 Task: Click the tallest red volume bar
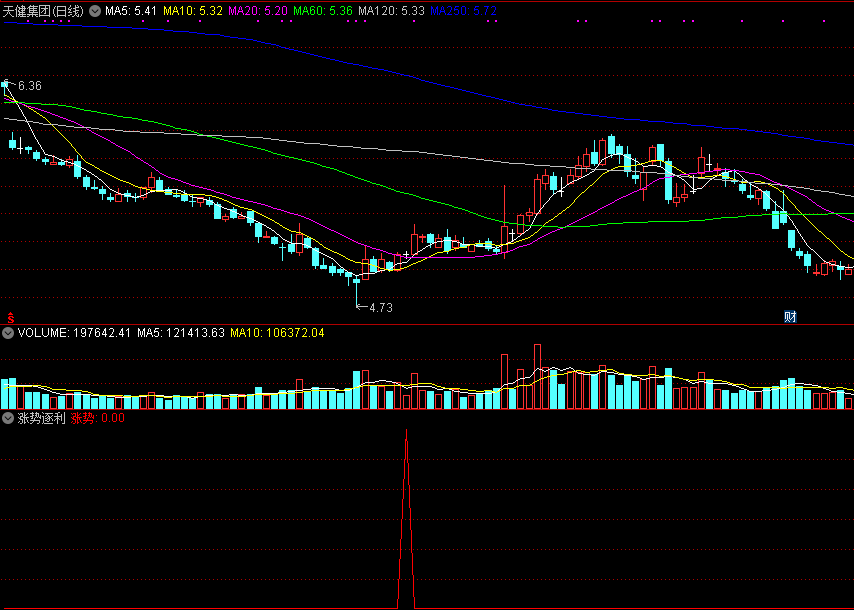click(538, 376)
